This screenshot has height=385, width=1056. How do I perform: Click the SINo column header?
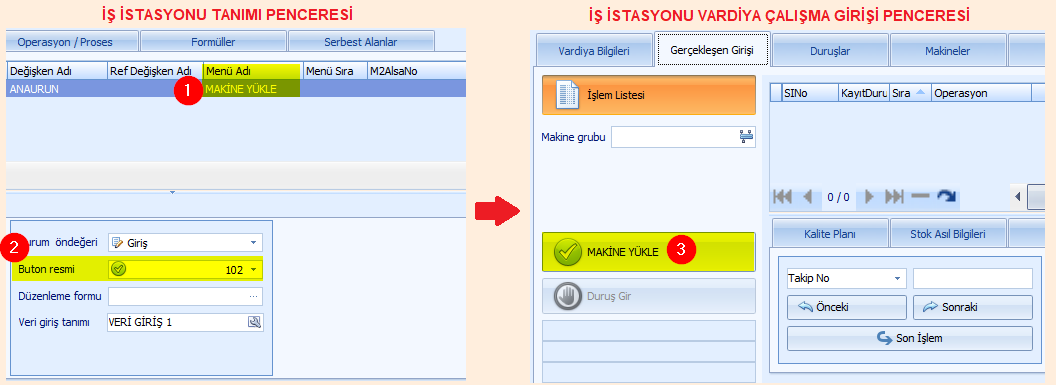click(x=810, y=93)
